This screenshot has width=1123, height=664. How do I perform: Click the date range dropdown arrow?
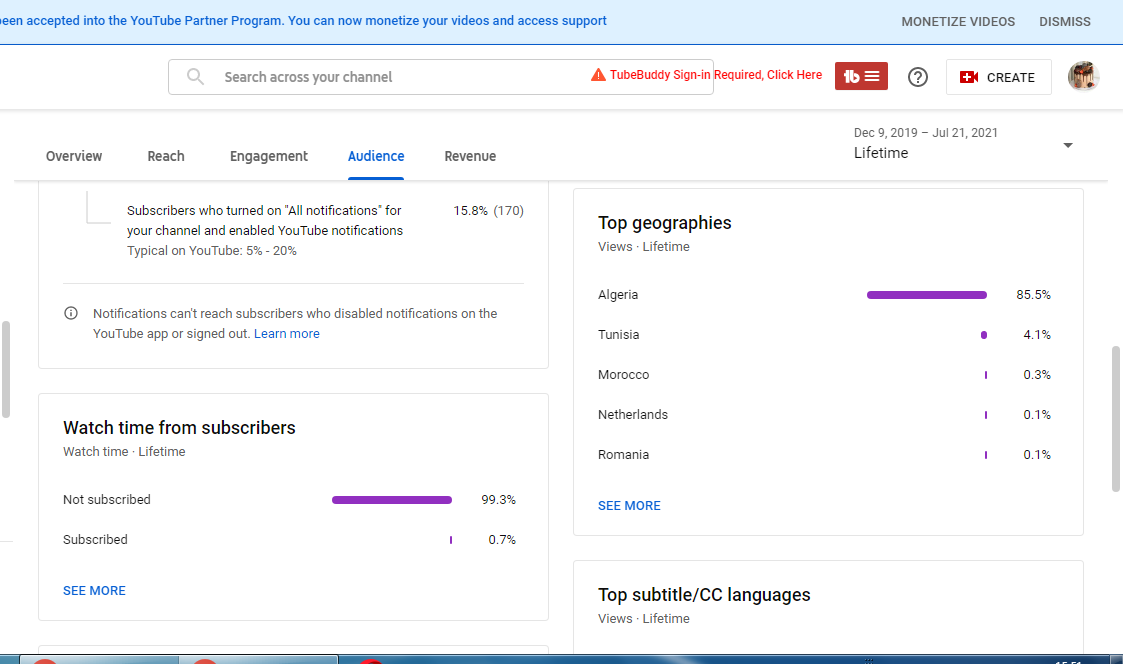[1068, 145]
